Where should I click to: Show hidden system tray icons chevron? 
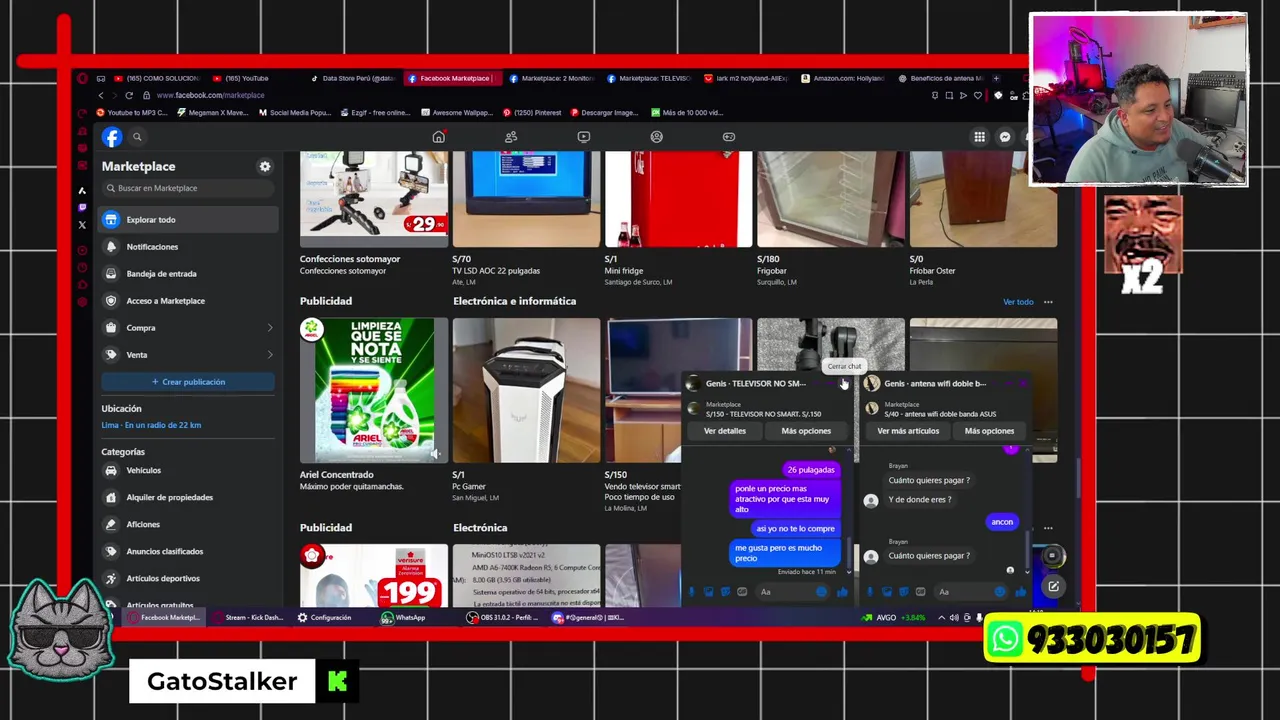coord(941,618)
